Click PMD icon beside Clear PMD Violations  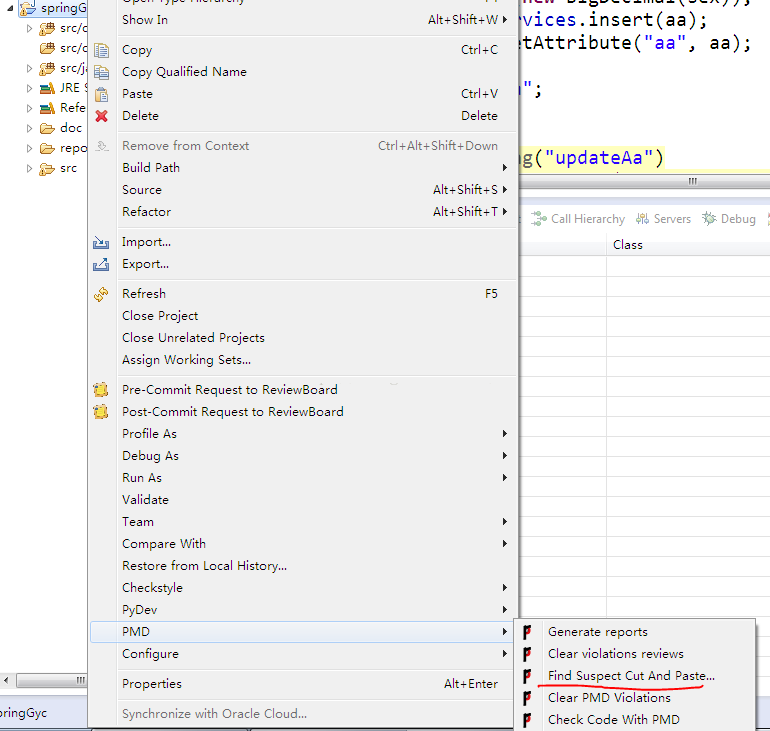point(527,698)
